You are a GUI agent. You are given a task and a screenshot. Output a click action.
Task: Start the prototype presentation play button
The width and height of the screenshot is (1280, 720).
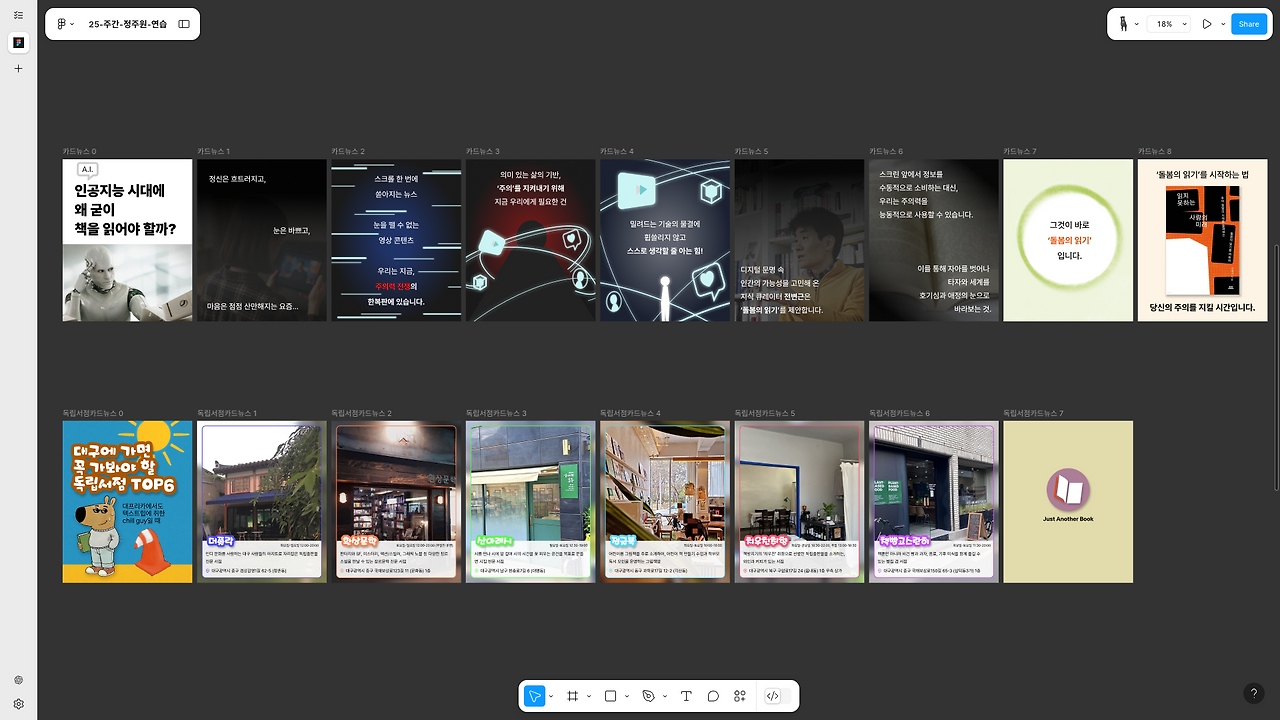click(x=1207, y=24)
